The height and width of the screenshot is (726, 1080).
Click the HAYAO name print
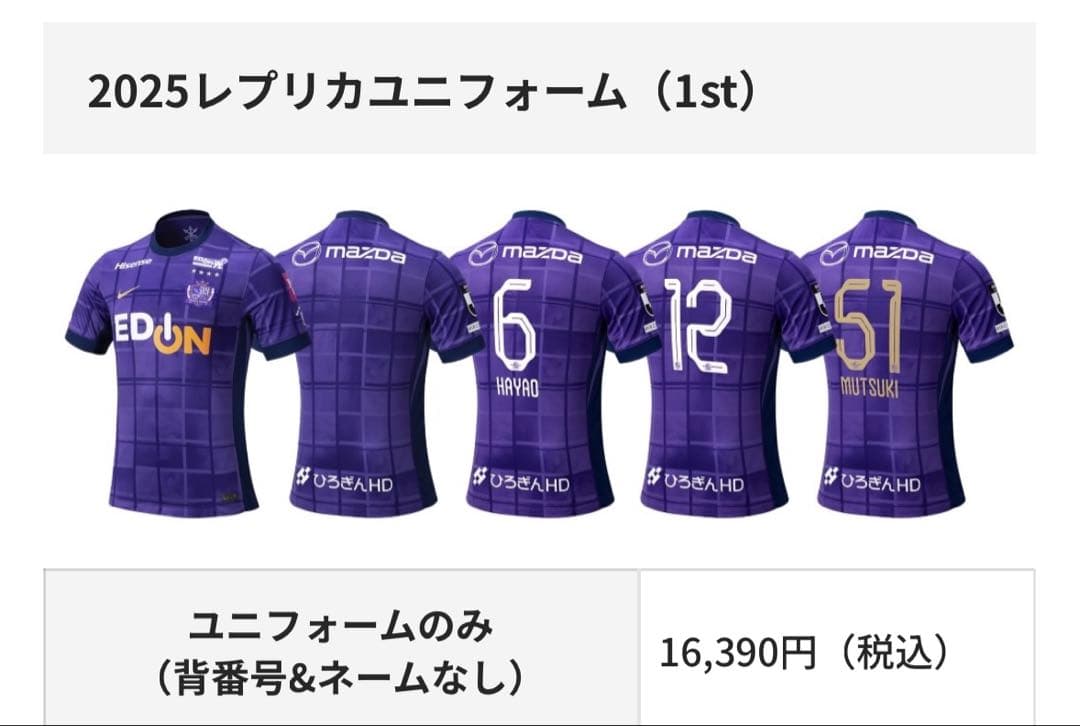coord(517,387)
